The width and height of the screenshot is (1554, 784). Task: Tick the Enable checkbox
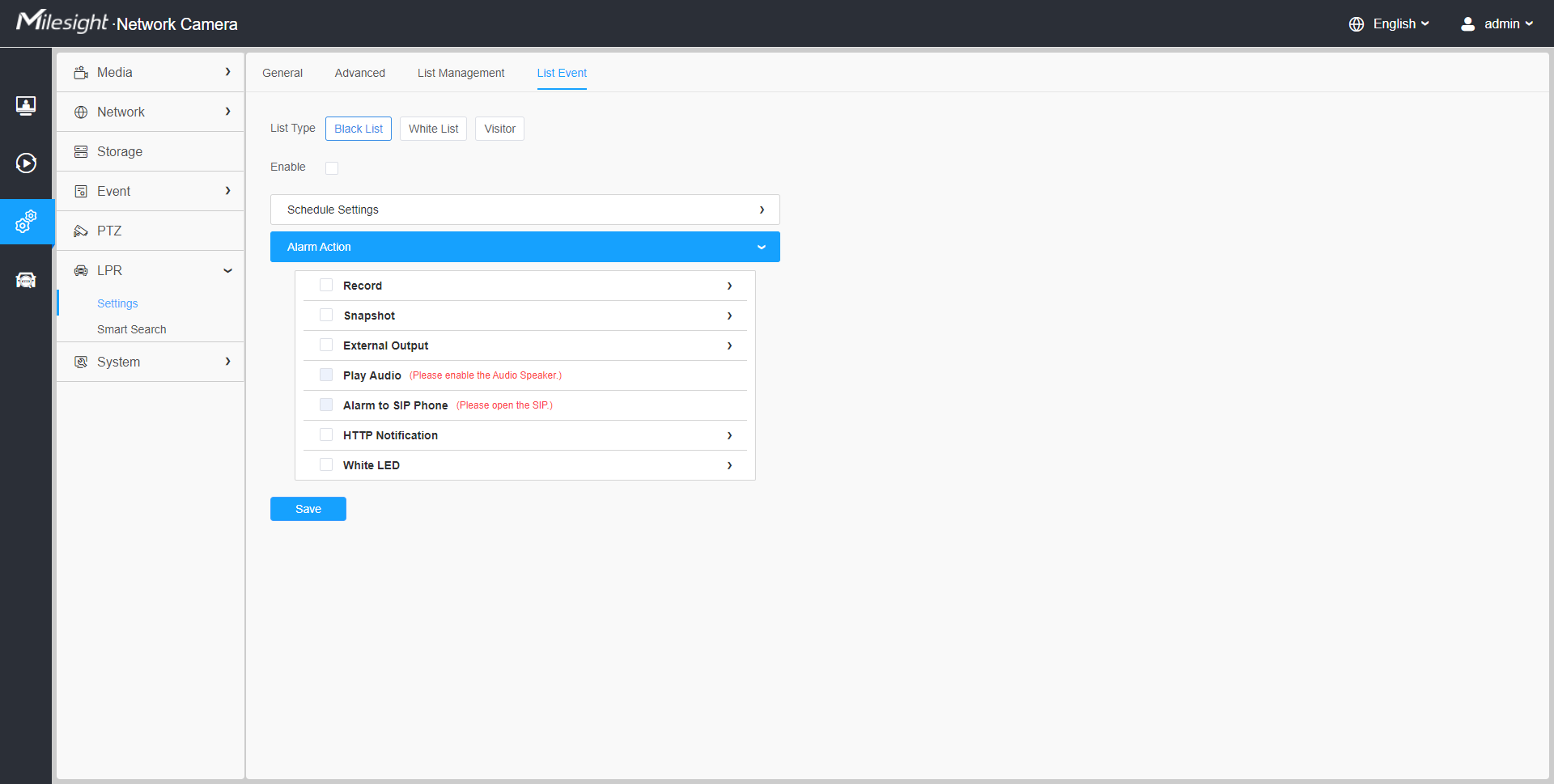(x=332, y=168)
